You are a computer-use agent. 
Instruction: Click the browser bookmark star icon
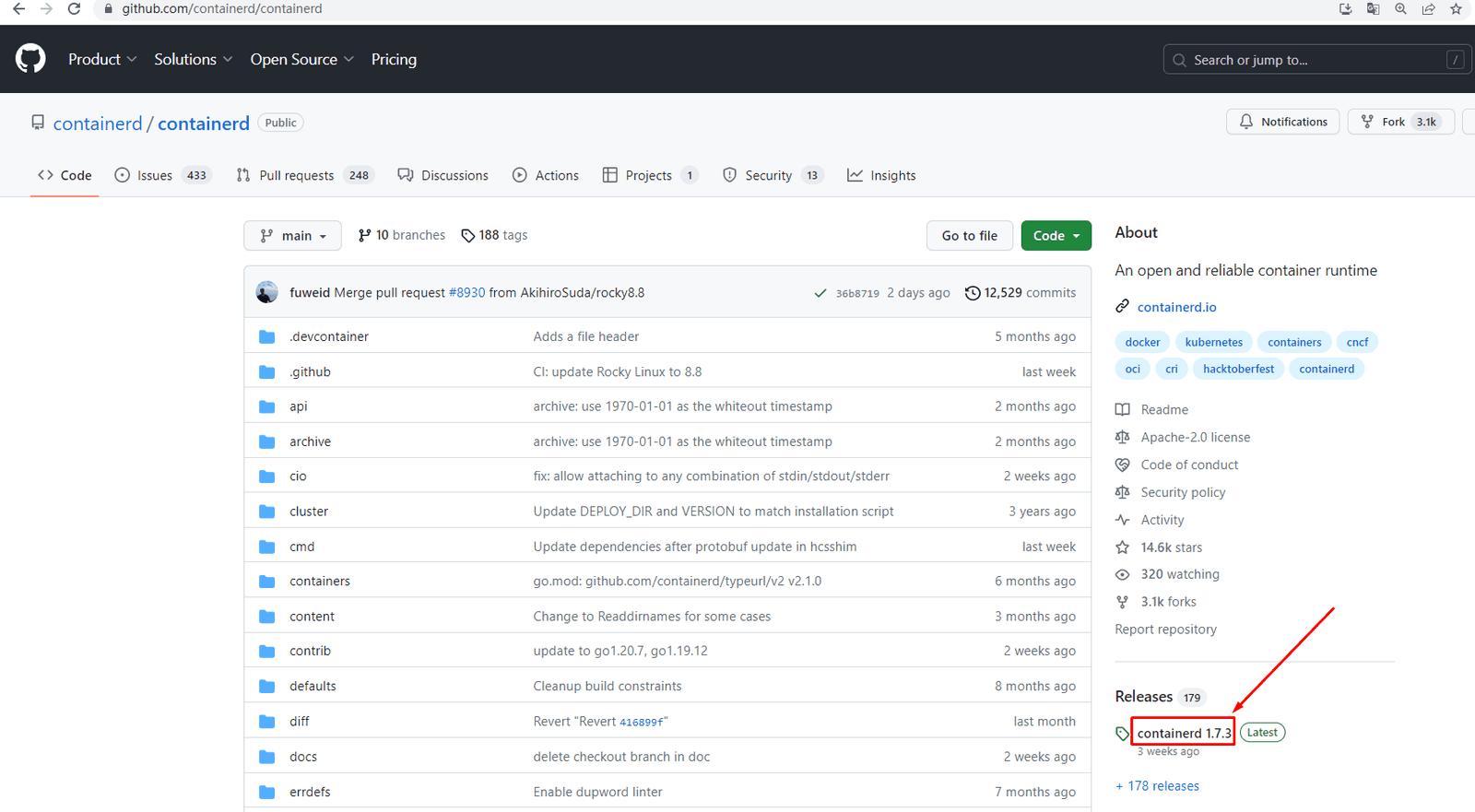(x=1456, y=9)
